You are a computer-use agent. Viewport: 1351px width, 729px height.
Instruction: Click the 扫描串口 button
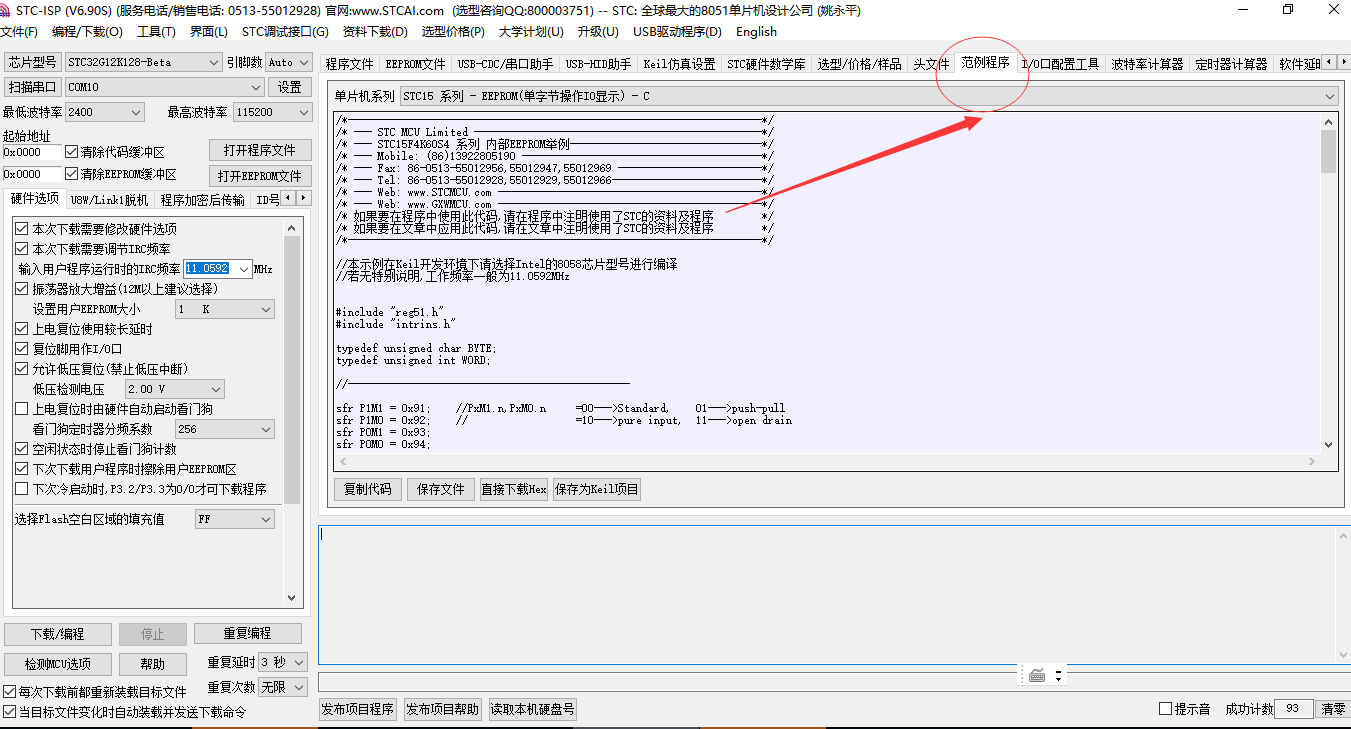coord(33,87)
